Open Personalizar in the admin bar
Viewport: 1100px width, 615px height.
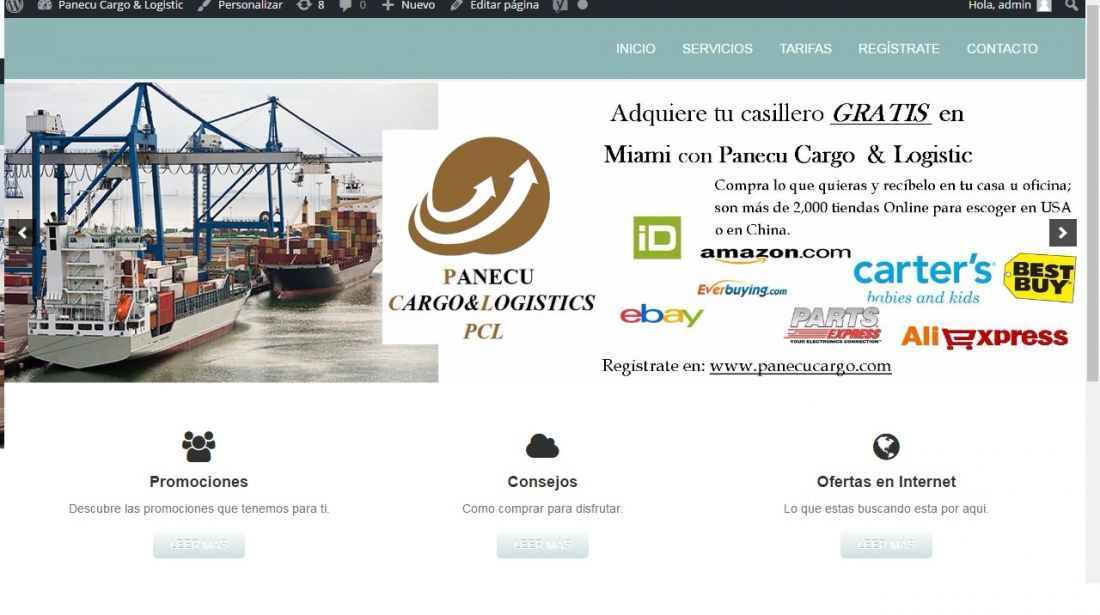point(240,6)
